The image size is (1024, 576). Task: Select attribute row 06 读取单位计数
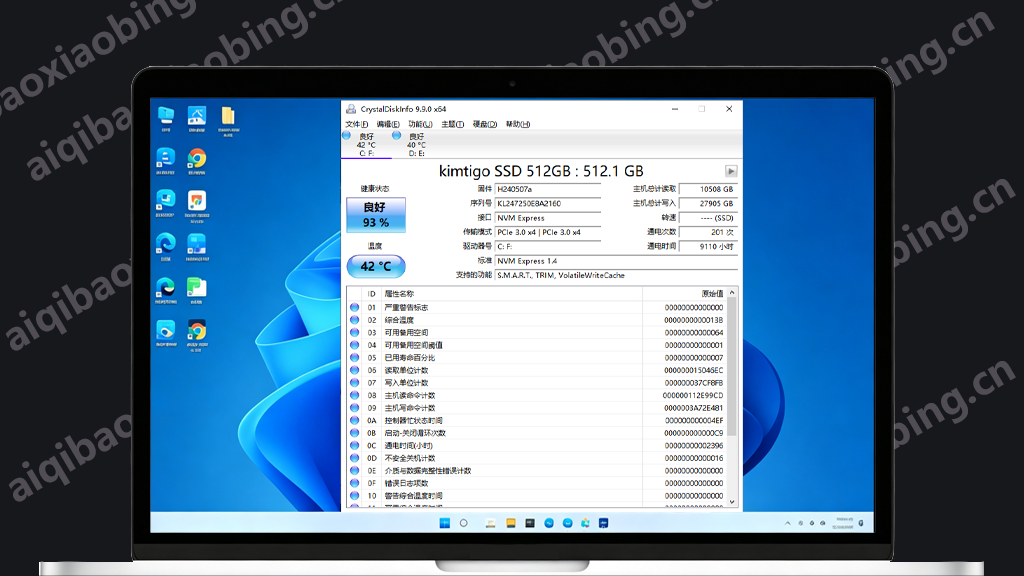click(x=536, y=370)
